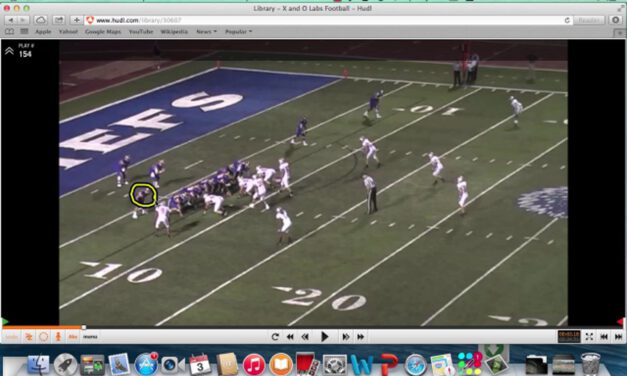Collapse play info with double chevron icon

[9, 51]
